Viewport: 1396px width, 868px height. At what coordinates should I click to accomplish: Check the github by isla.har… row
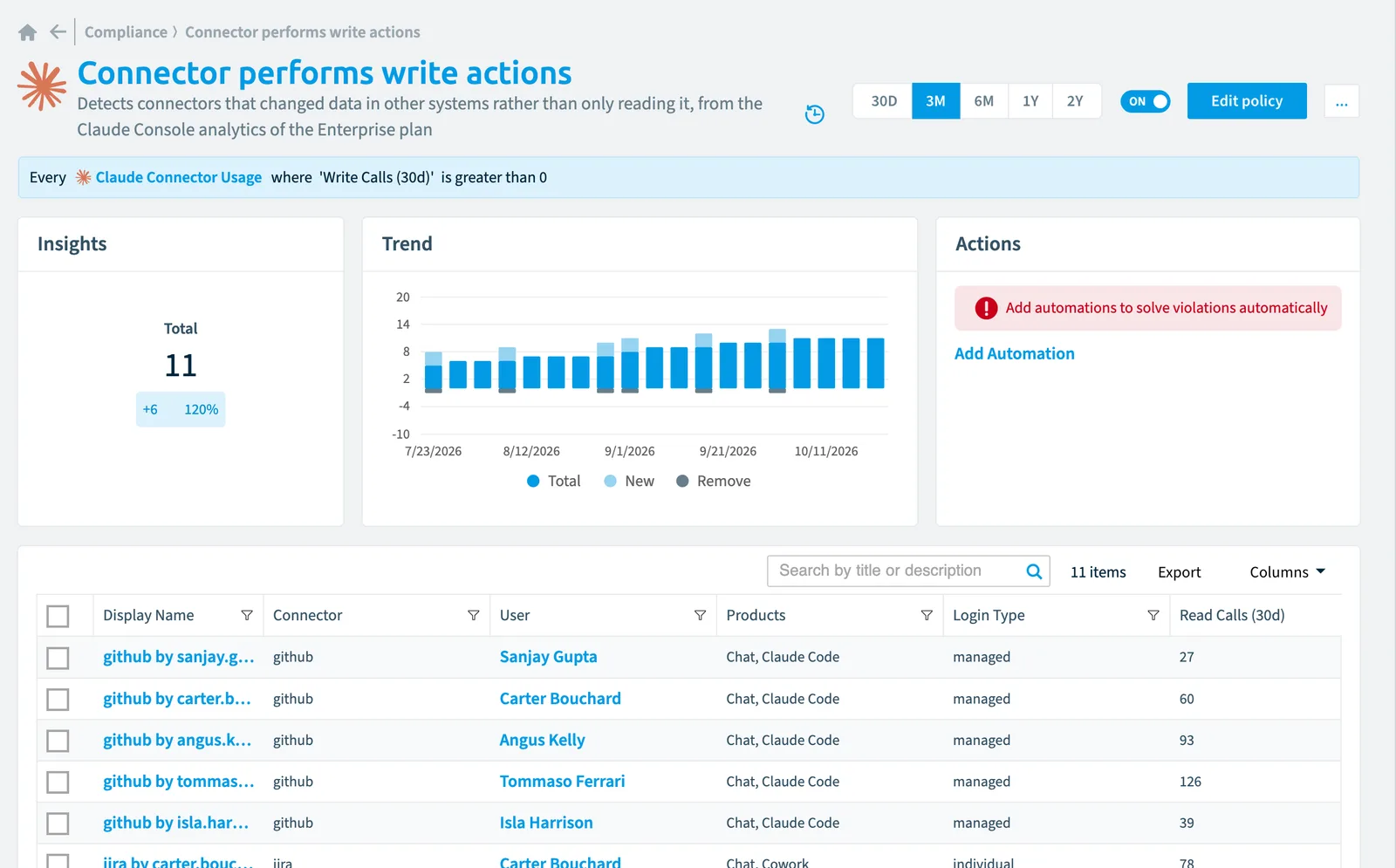click(x=58, y=824)
